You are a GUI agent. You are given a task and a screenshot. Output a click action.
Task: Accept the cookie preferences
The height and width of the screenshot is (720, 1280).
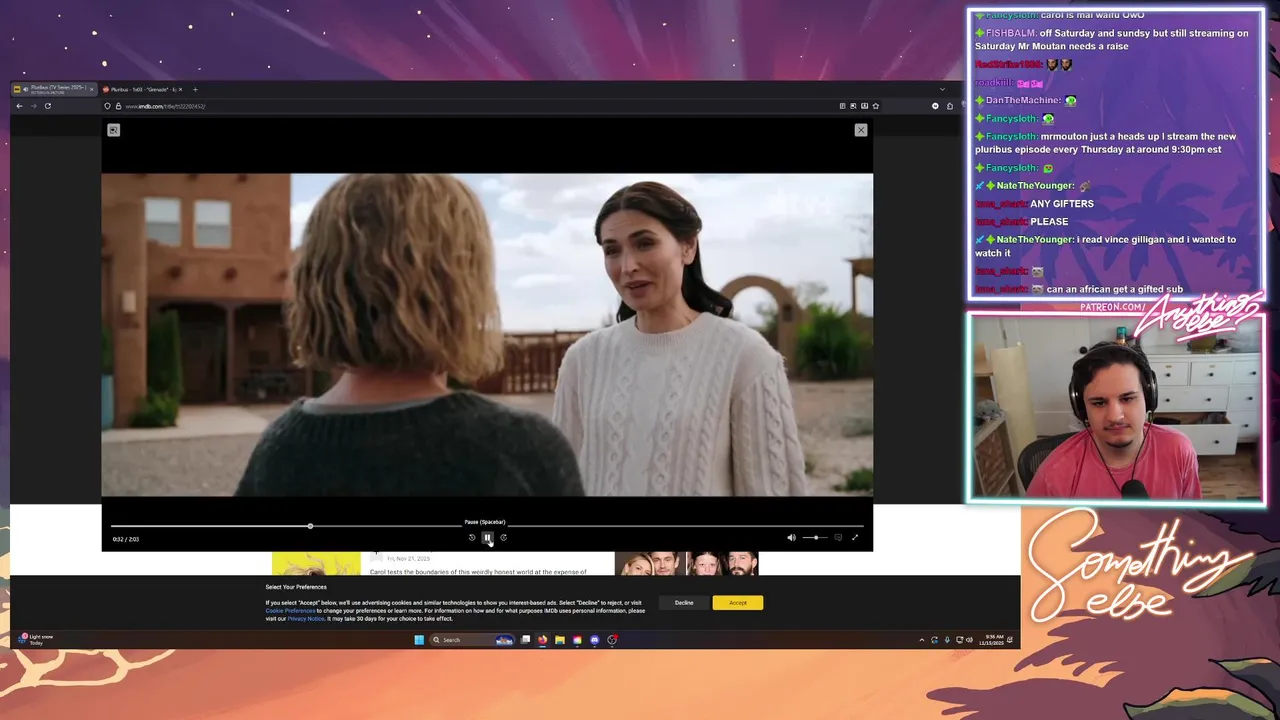pyautogui.click(x=738, y=603)
